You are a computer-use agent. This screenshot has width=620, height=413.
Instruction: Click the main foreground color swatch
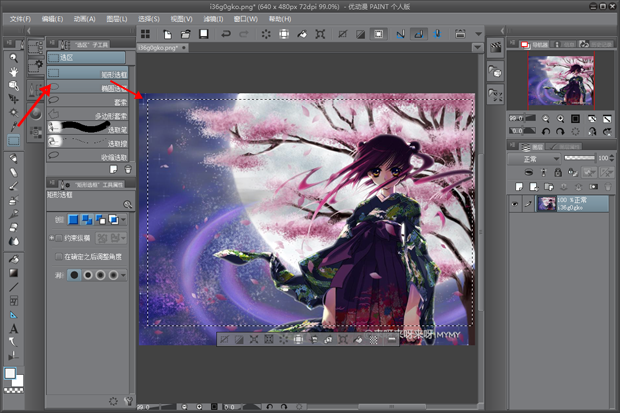(10, 373)
